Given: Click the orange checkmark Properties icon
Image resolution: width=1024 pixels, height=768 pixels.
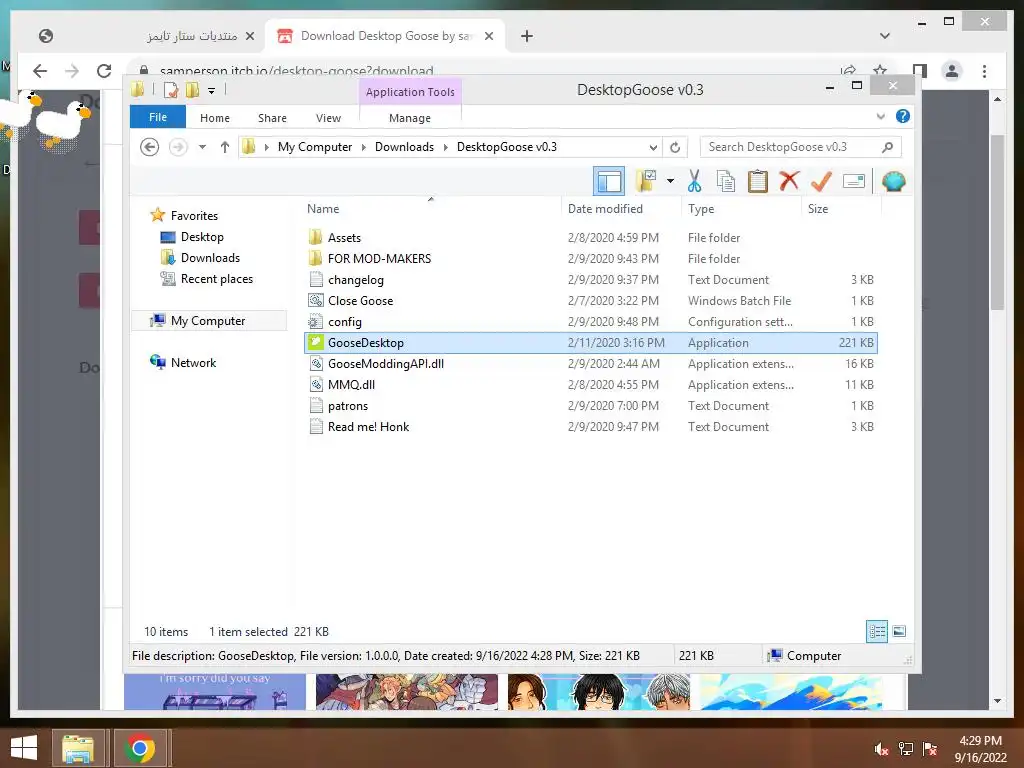Looking at the screenshot, I should point(821,181).
